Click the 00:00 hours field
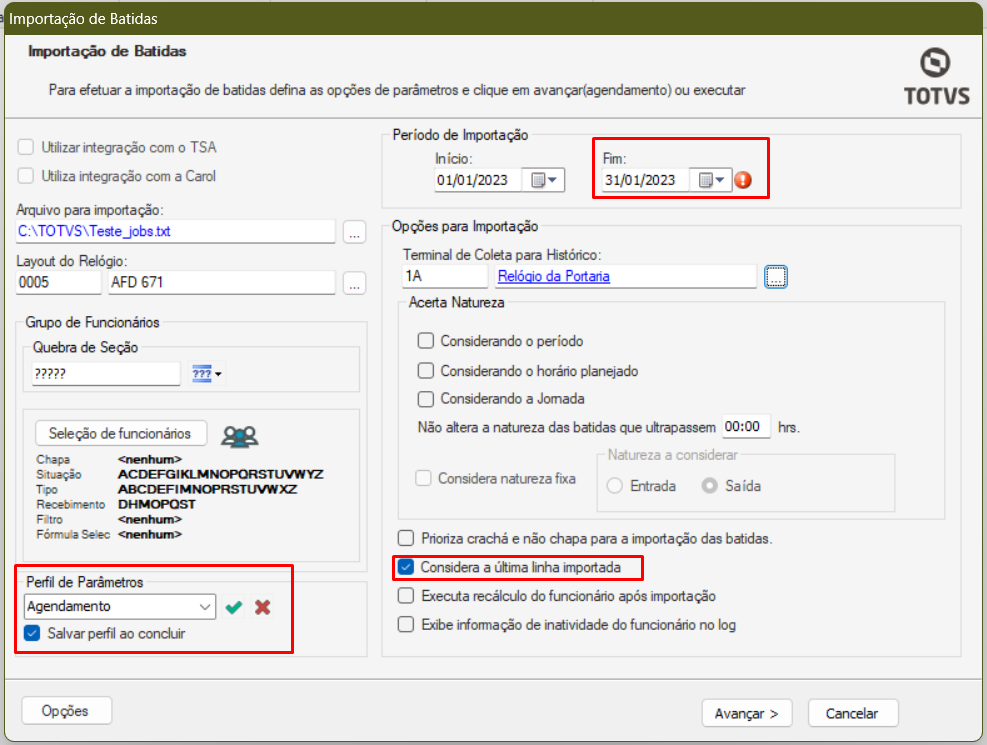This screenshot has height=745, width=987. [746, 427]
